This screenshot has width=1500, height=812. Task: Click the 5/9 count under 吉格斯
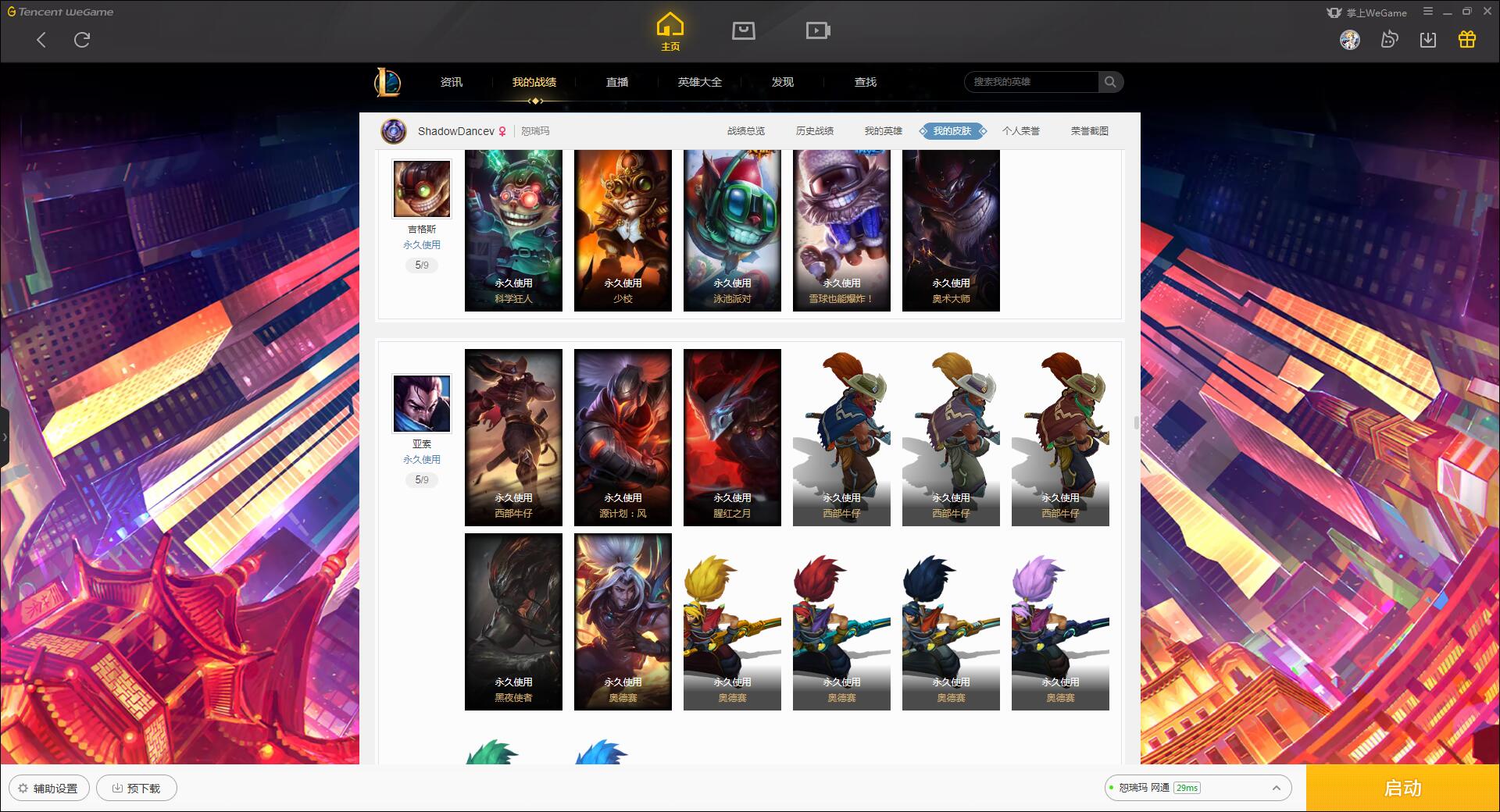click(x=422, y=265)
